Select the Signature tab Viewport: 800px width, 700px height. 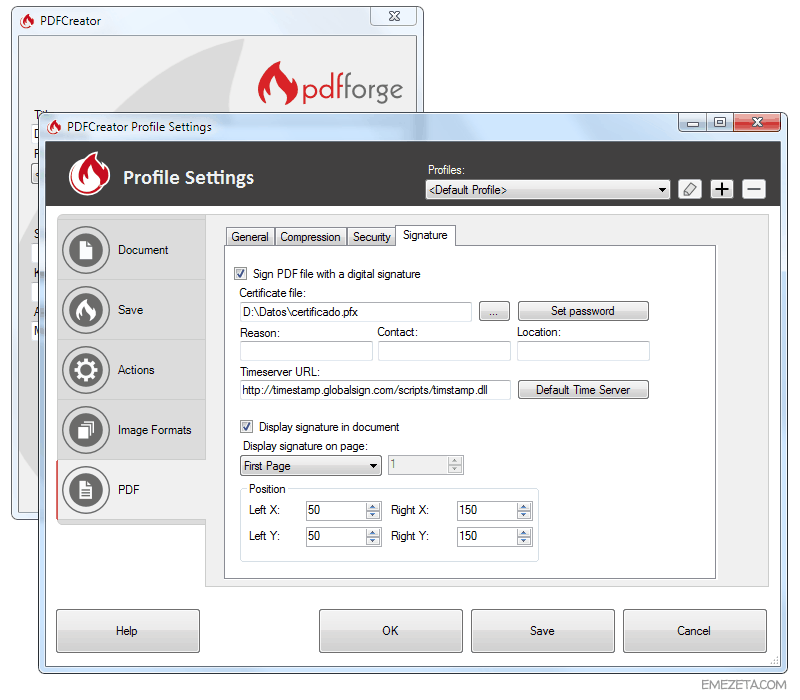(x=426, y=235)
